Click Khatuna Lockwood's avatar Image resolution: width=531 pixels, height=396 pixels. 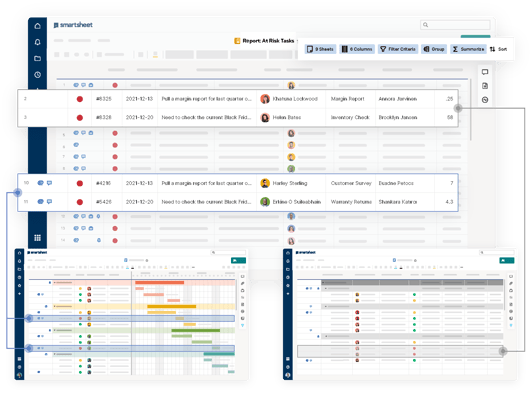tap(265, 99)
